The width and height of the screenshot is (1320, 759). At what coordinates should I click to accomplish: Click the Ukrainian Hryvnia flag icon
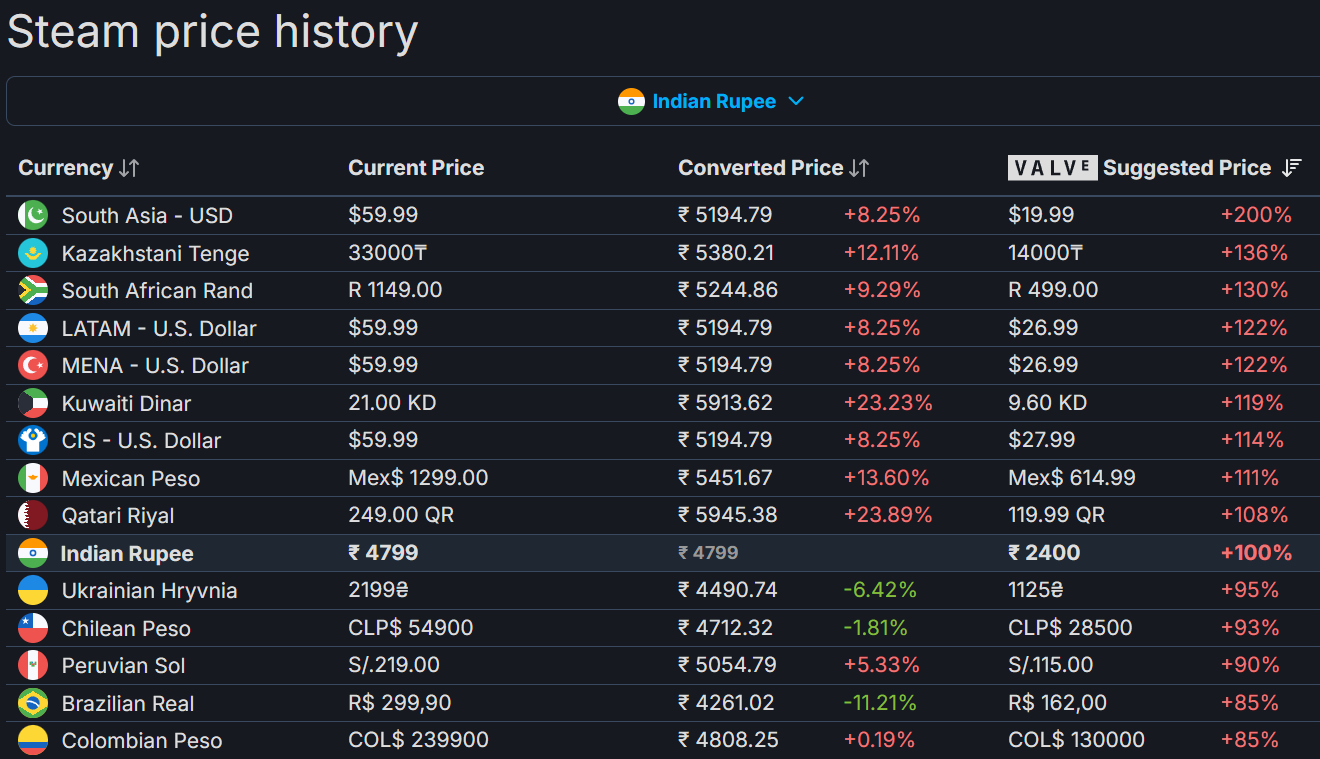[33, 590]
